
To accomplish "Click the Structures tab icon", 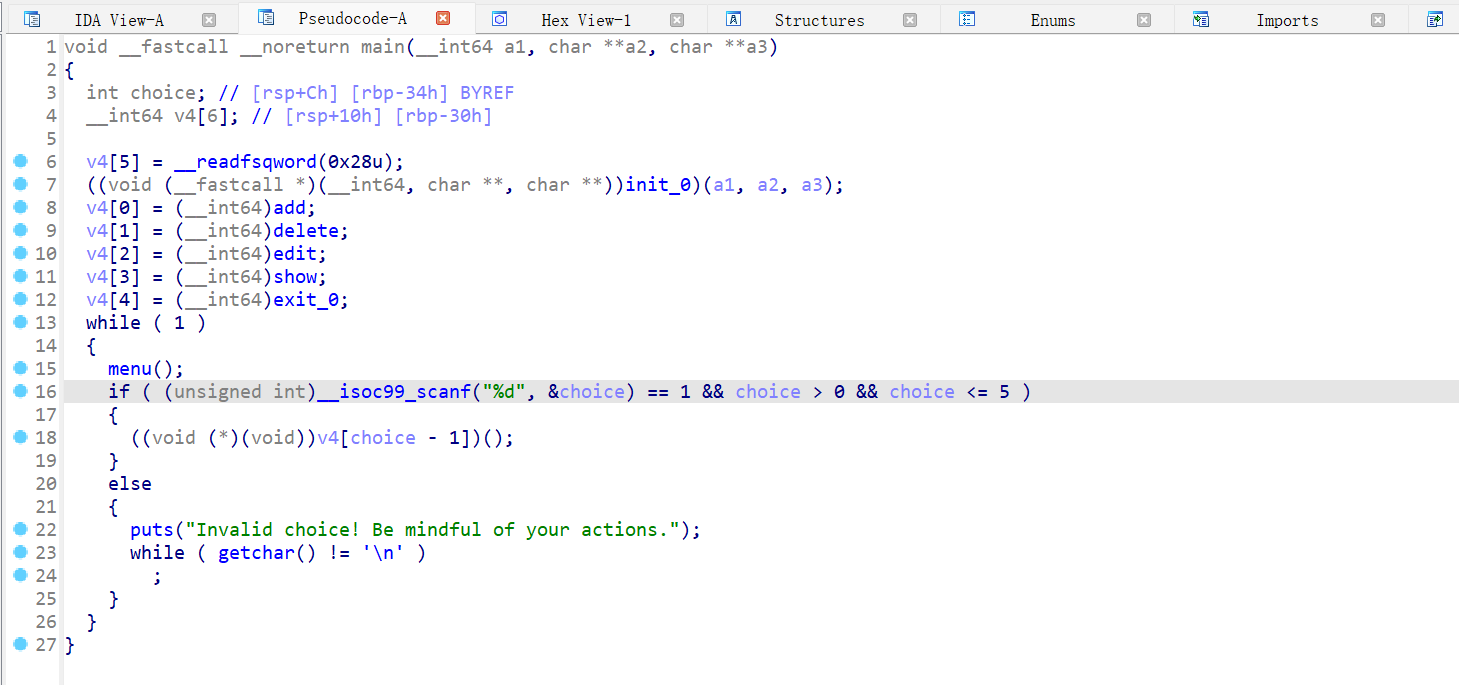I will 733,19.
